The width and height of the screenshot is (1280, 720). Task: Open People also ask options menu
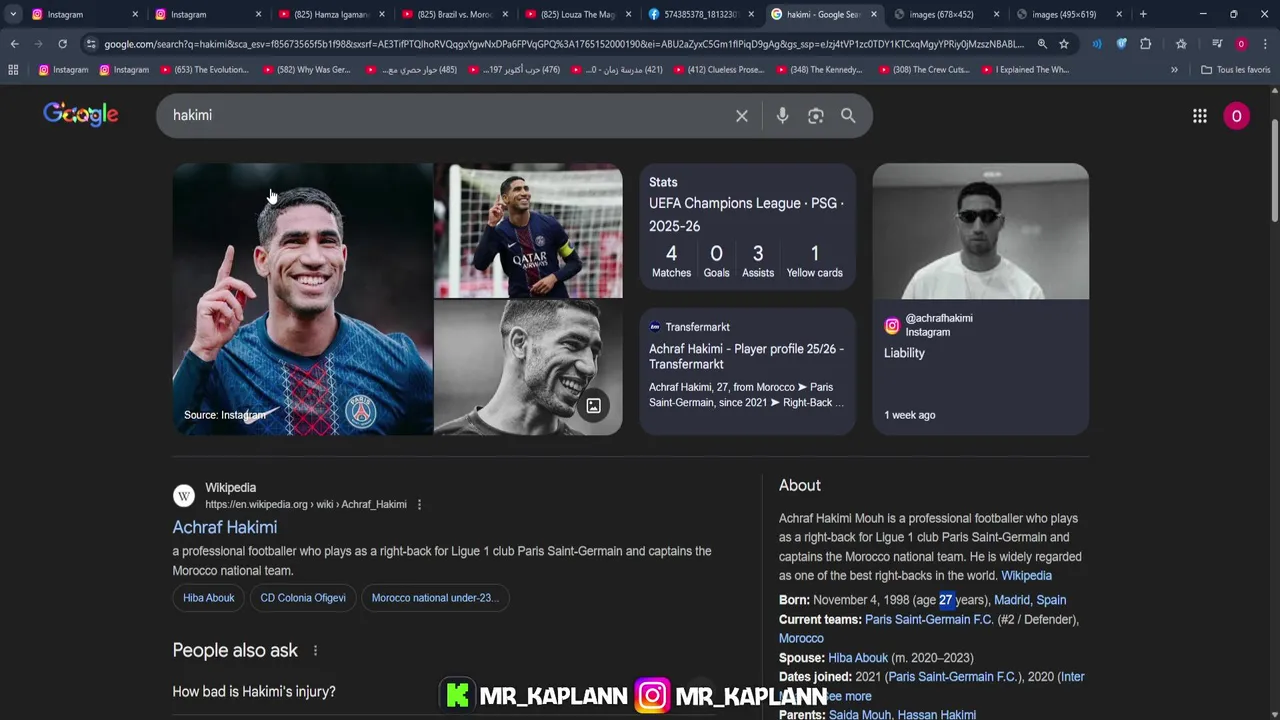315,651
